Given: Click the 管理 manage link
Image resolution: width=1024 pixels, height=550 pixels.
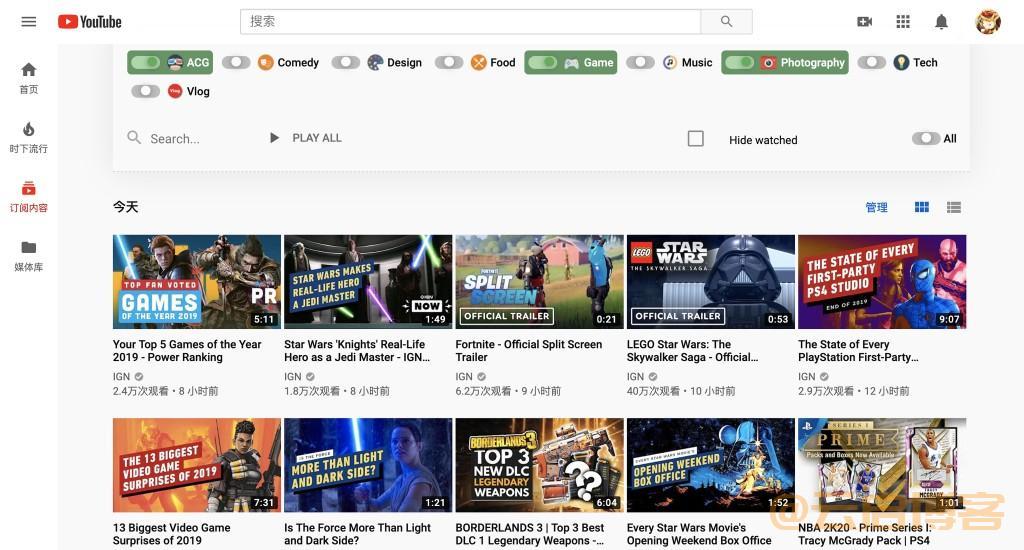Looking at the screenshot, I should (876, 207).
